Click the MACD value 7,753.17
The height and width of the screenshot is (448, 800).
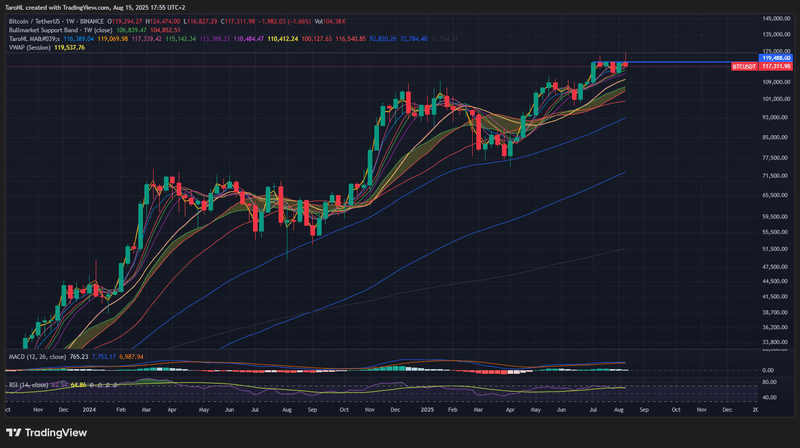[x=104, y=357]
